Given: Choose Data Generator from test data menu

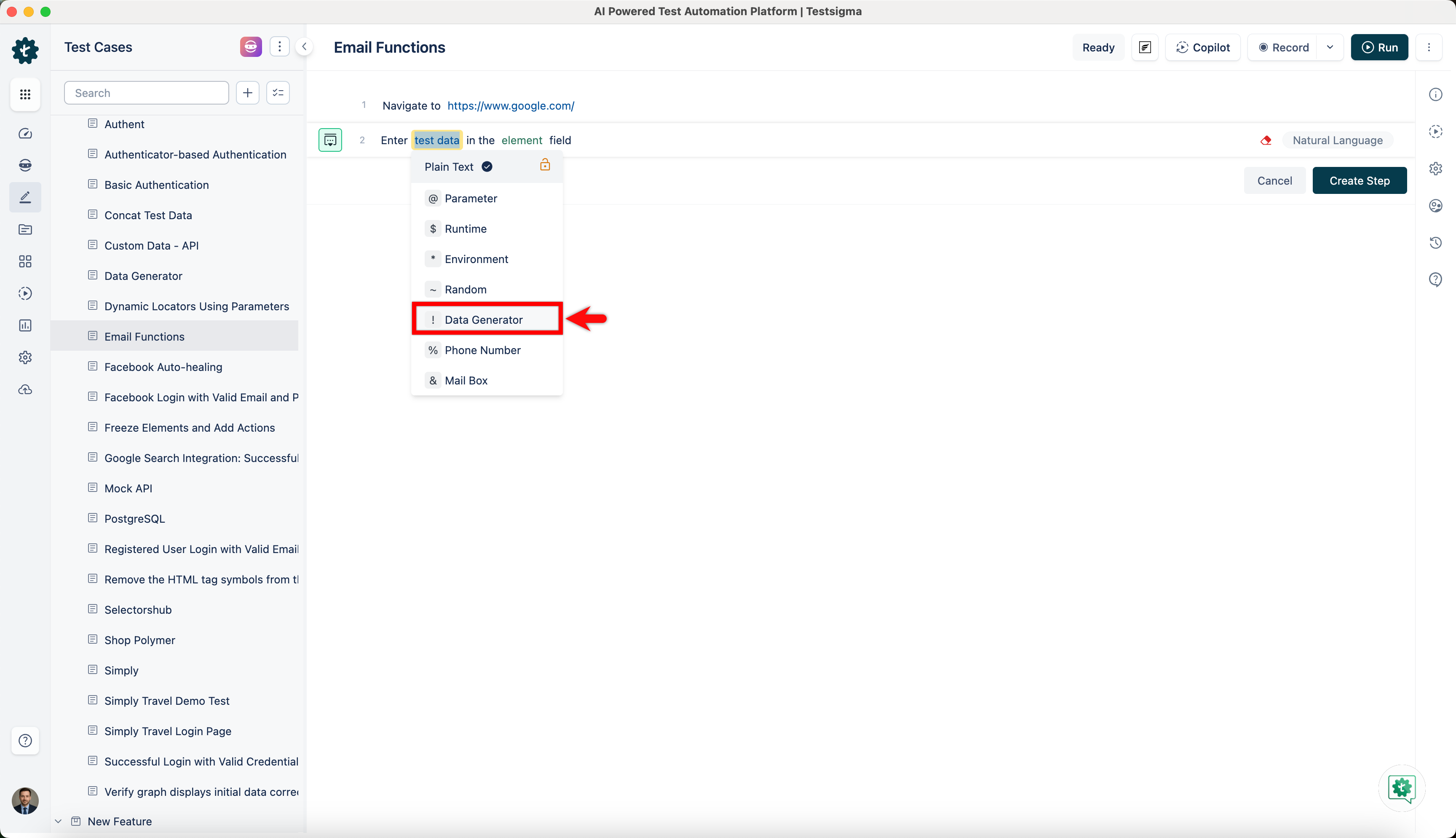Looking at the screenshot, I should tap(484, 320).
